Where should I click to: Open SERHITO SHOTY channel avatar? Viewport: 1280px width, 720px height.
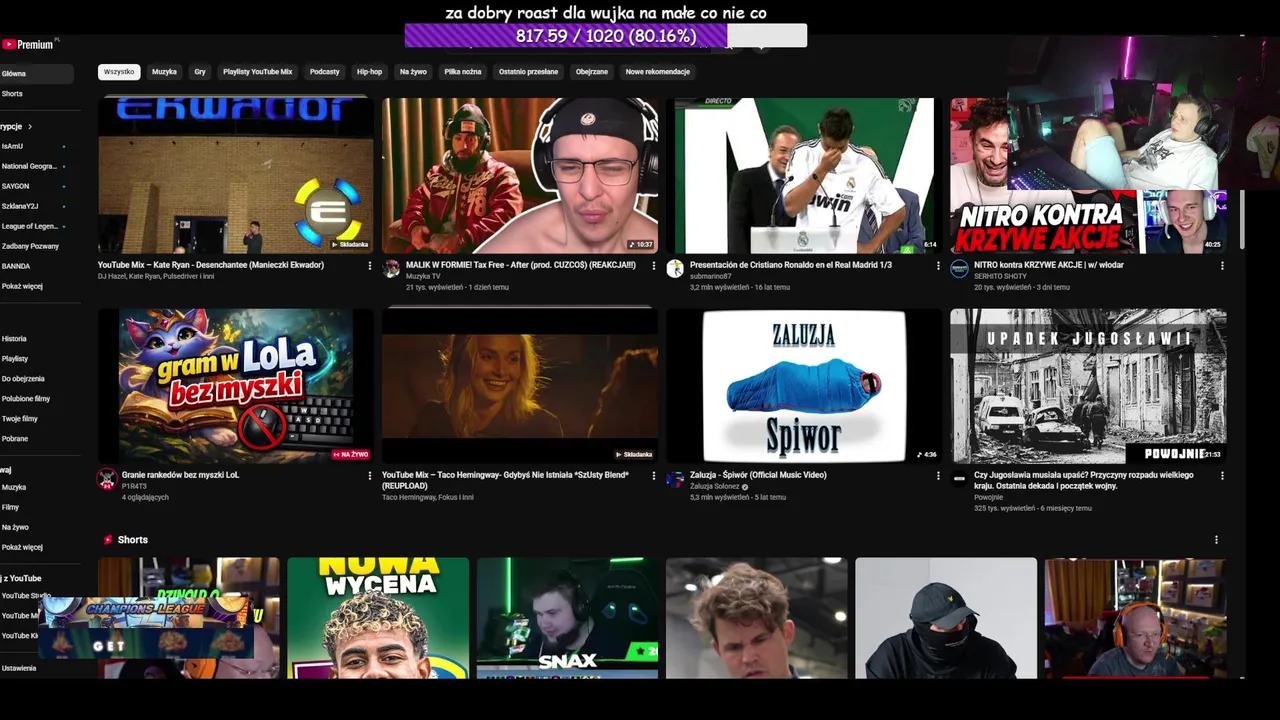point(959,269)
